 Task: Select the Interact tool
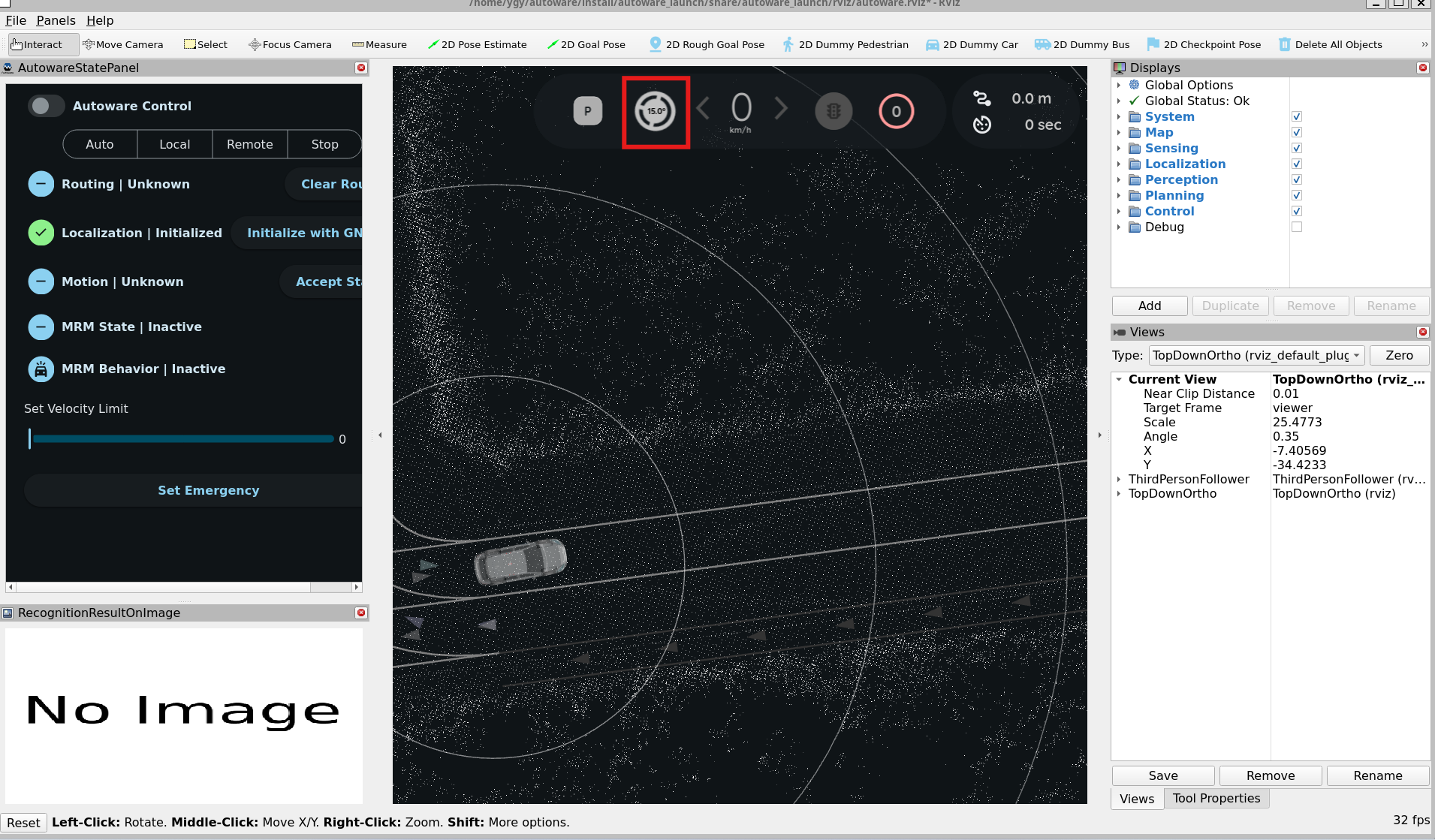click(43, 44)
